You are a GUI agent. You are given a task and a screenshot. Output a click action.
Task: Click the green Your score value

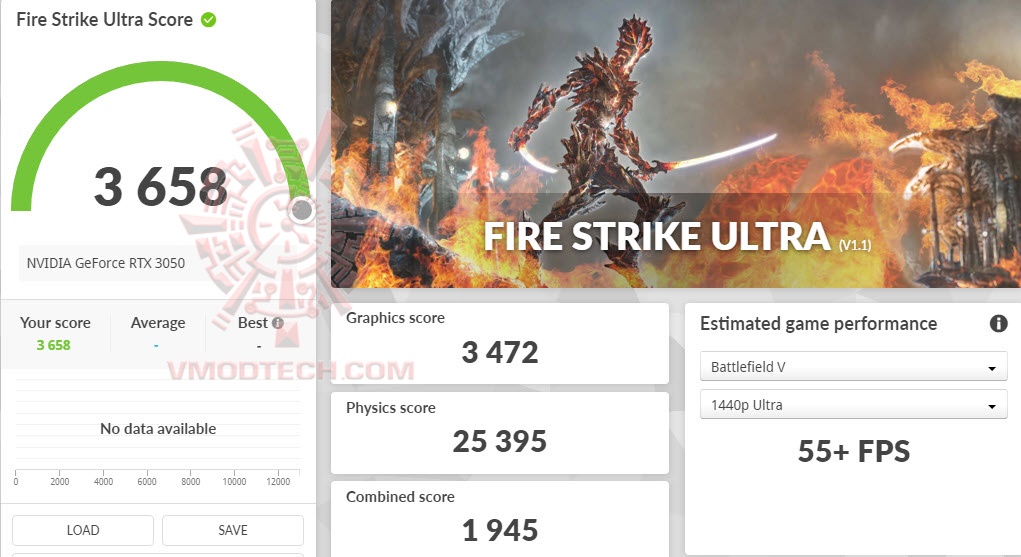tap(55, 345)
